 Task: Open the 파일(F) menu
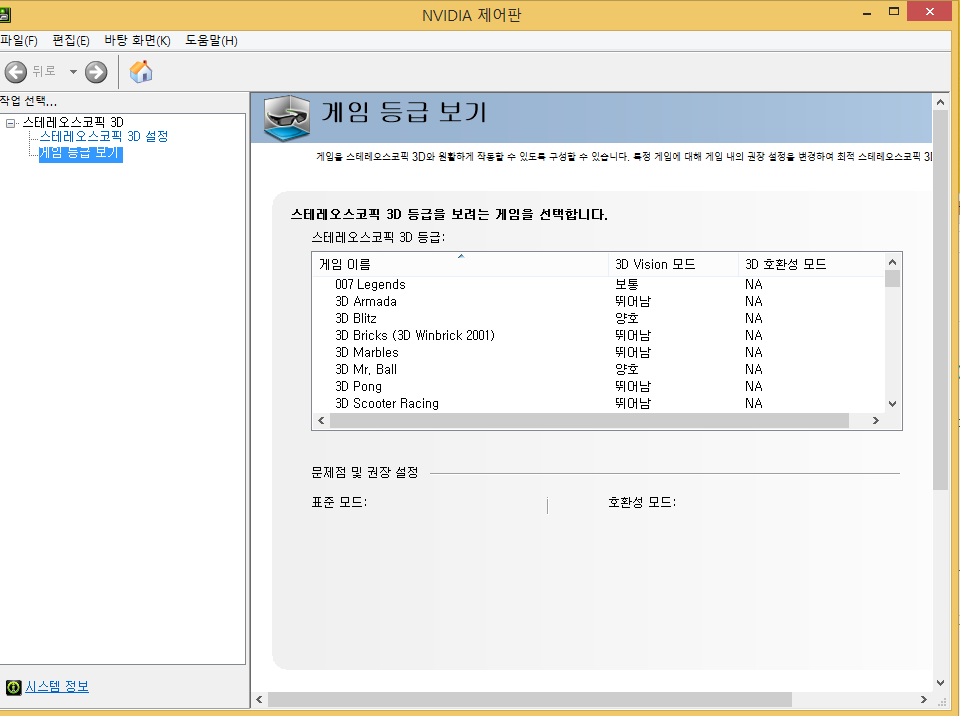pos(19,40)
